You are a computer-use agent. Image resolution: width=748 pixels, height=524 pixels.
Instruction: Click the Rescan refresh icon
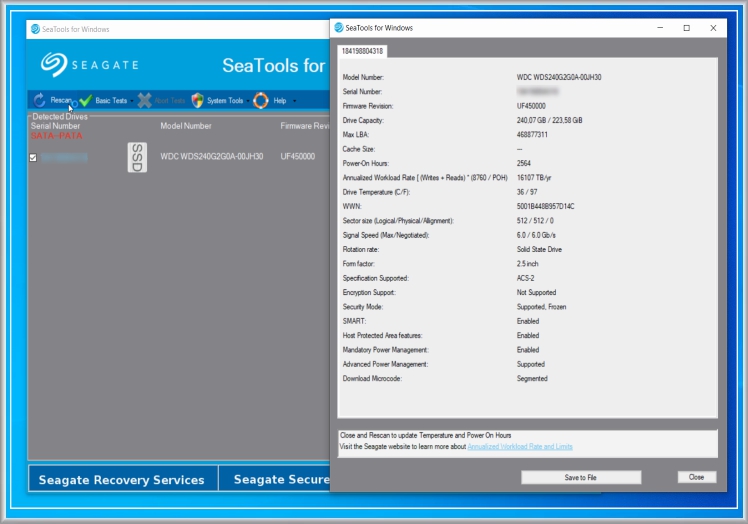click(40, 100)
